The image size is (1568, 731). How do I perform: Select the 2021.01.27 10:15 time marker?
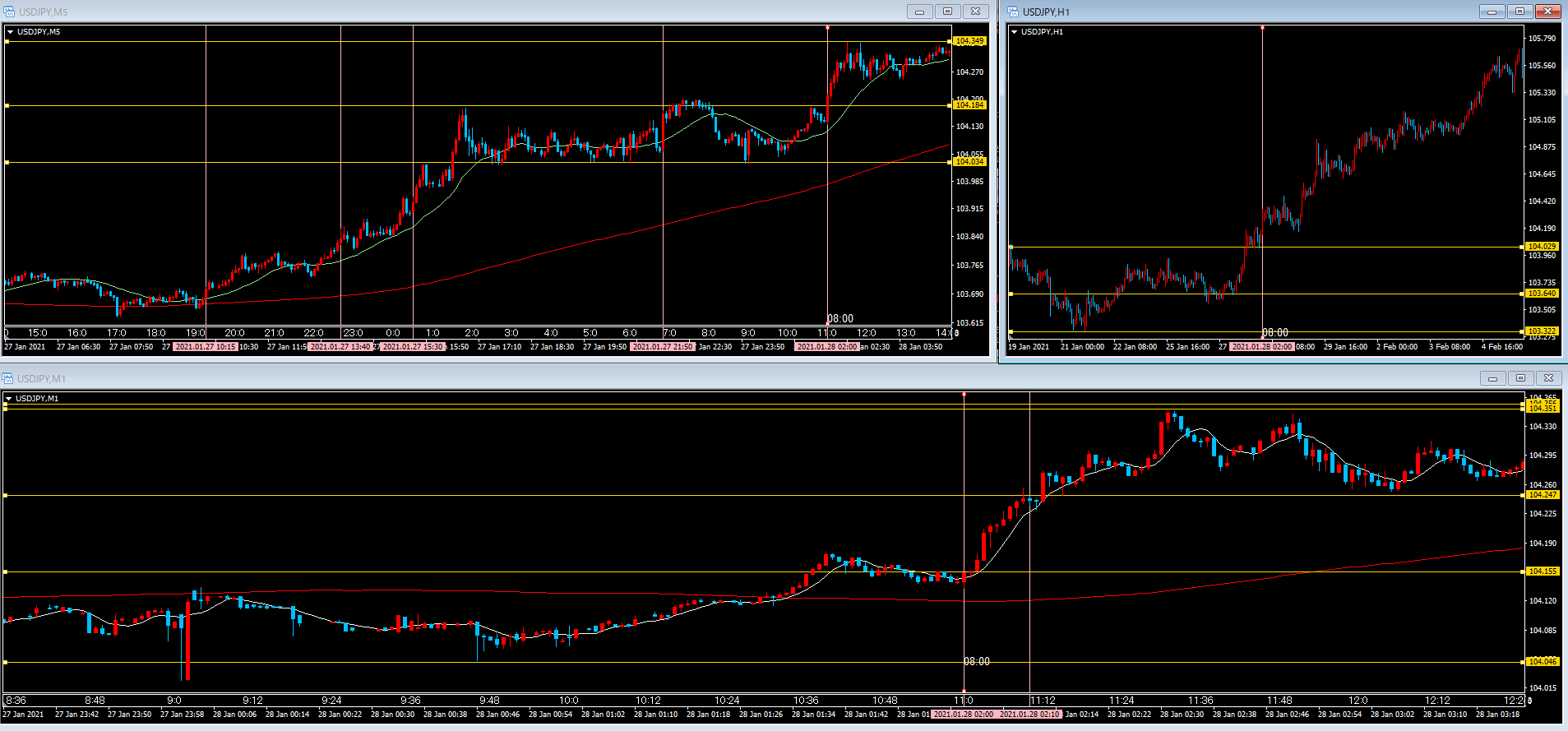[205, 347]
